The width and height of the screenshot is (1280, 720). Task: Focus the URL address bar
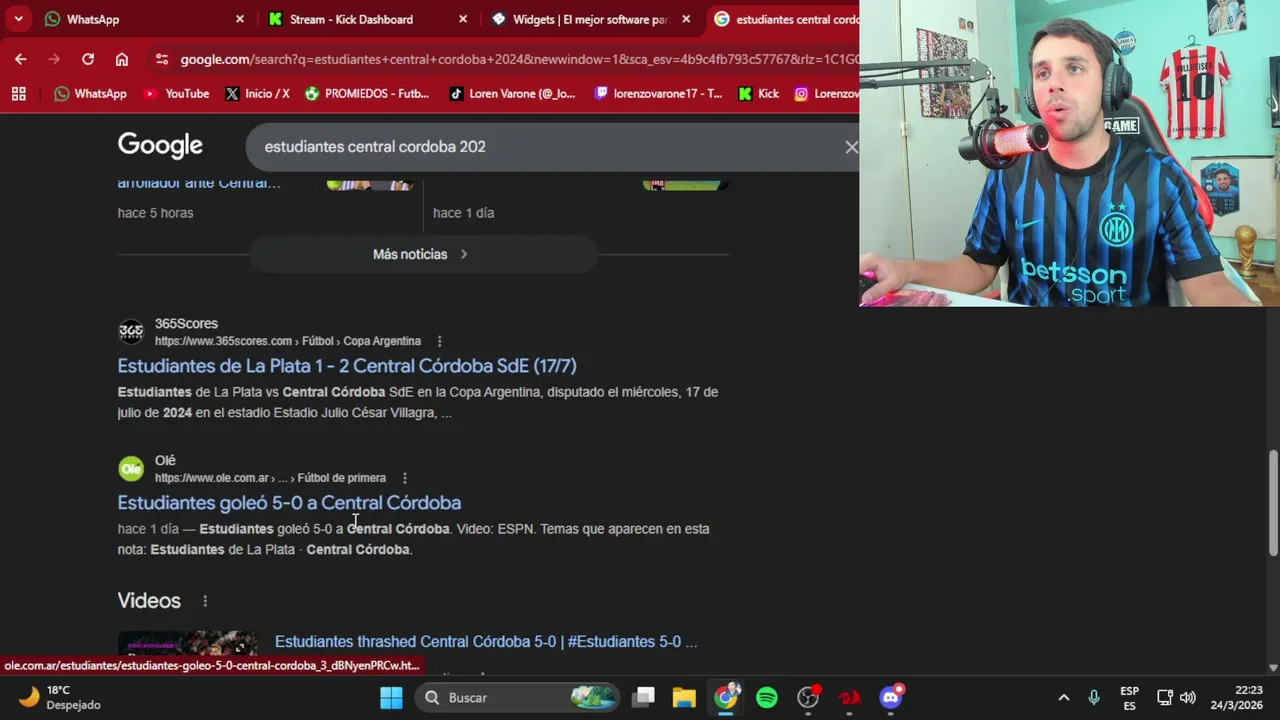tap(518, 59)
